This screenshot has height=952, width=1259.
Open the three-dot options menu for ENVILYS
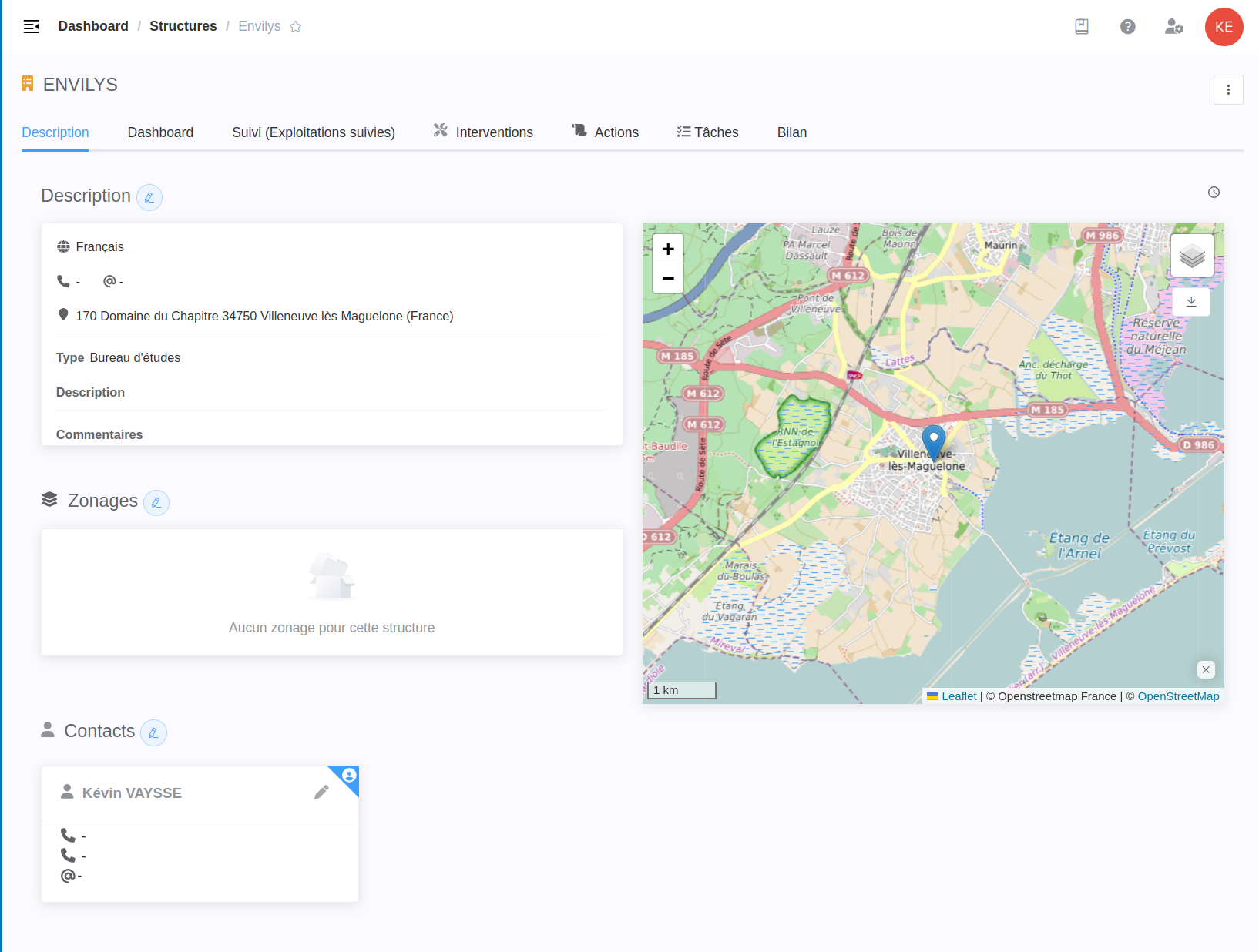point(1228,90)
